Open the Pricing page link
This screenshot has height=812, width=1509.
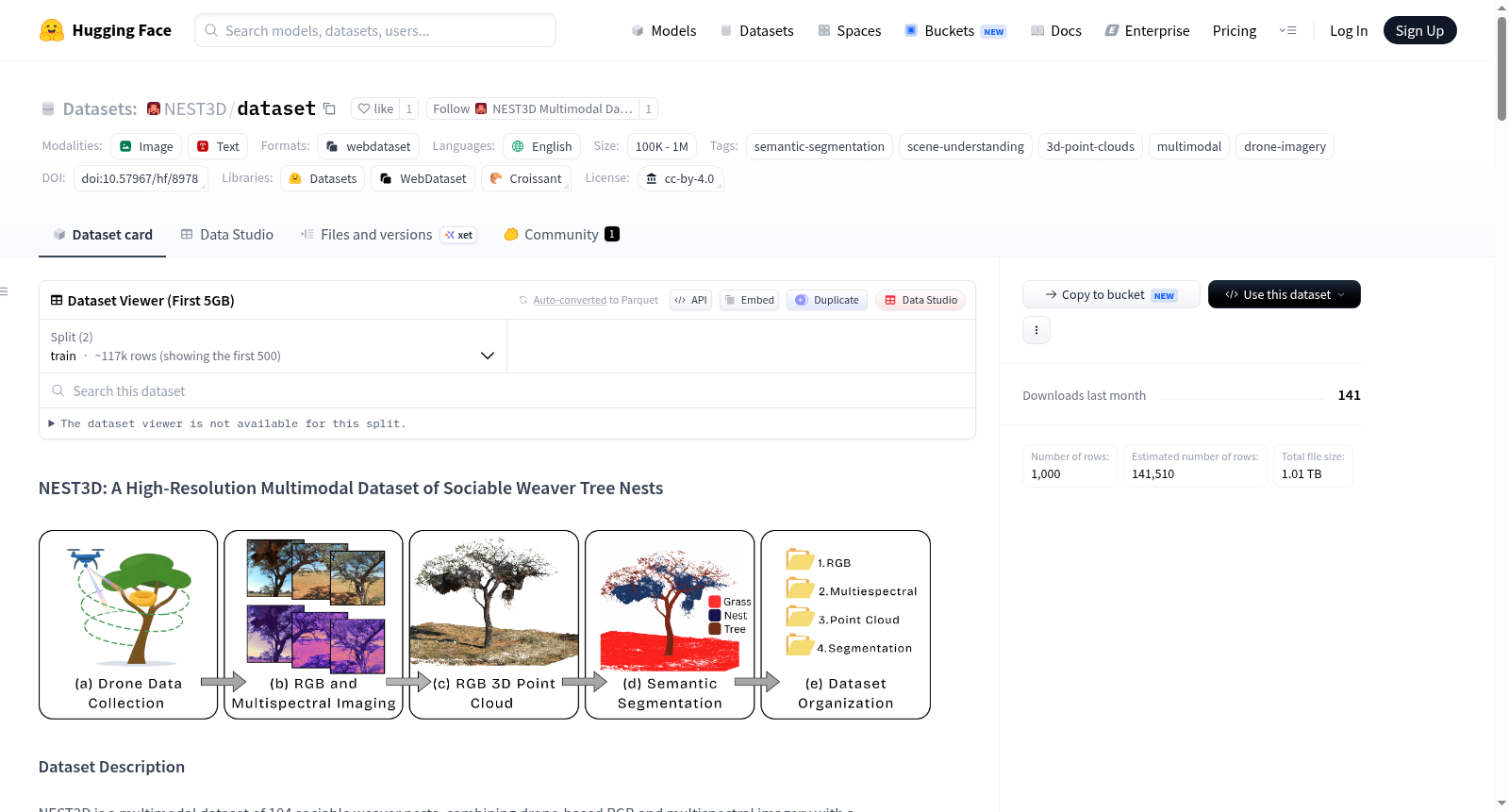click(x=1235, y=30)
